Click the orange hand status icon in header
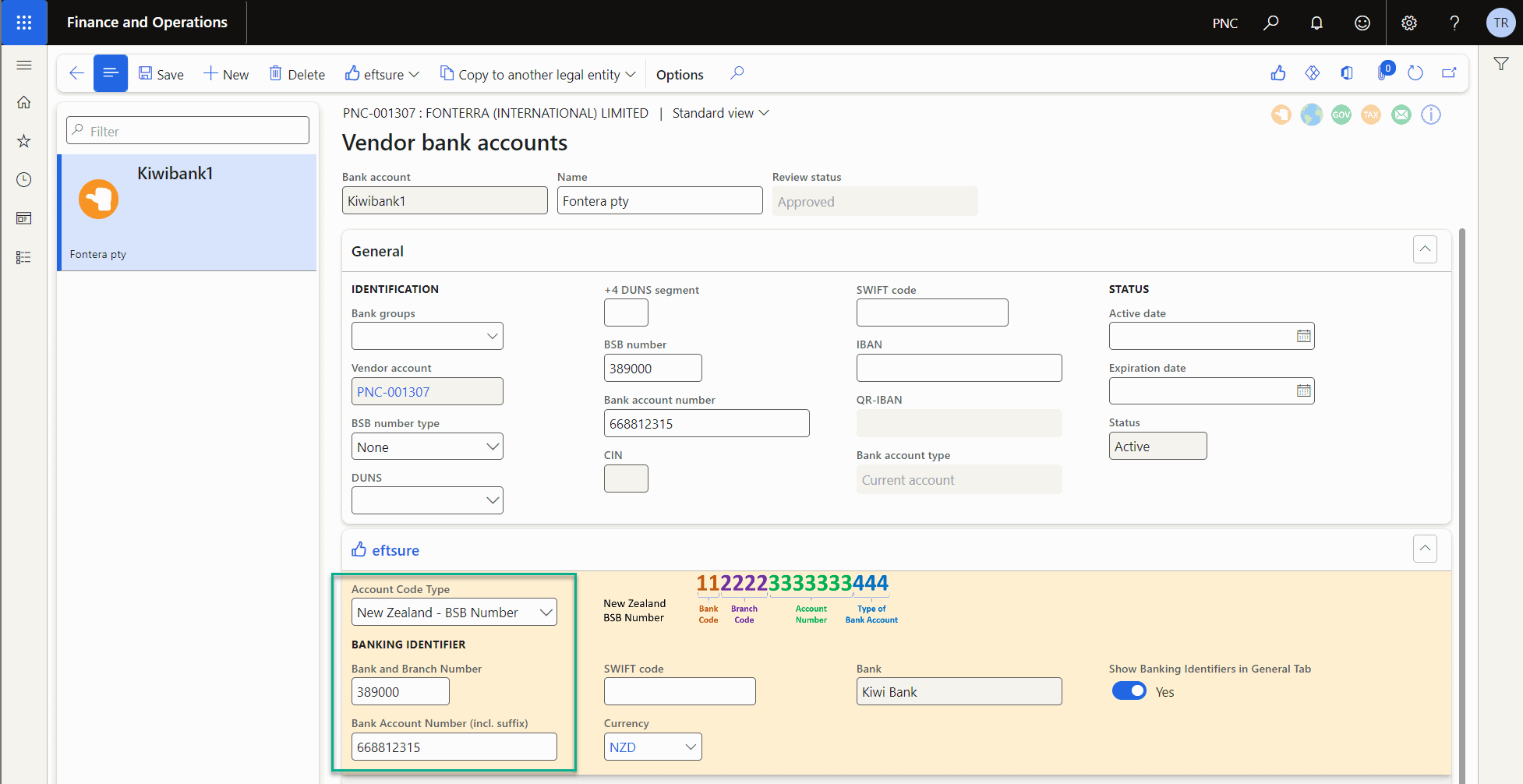The height and width of the screenshot is (784, 1523). (x=1281, y=115)
